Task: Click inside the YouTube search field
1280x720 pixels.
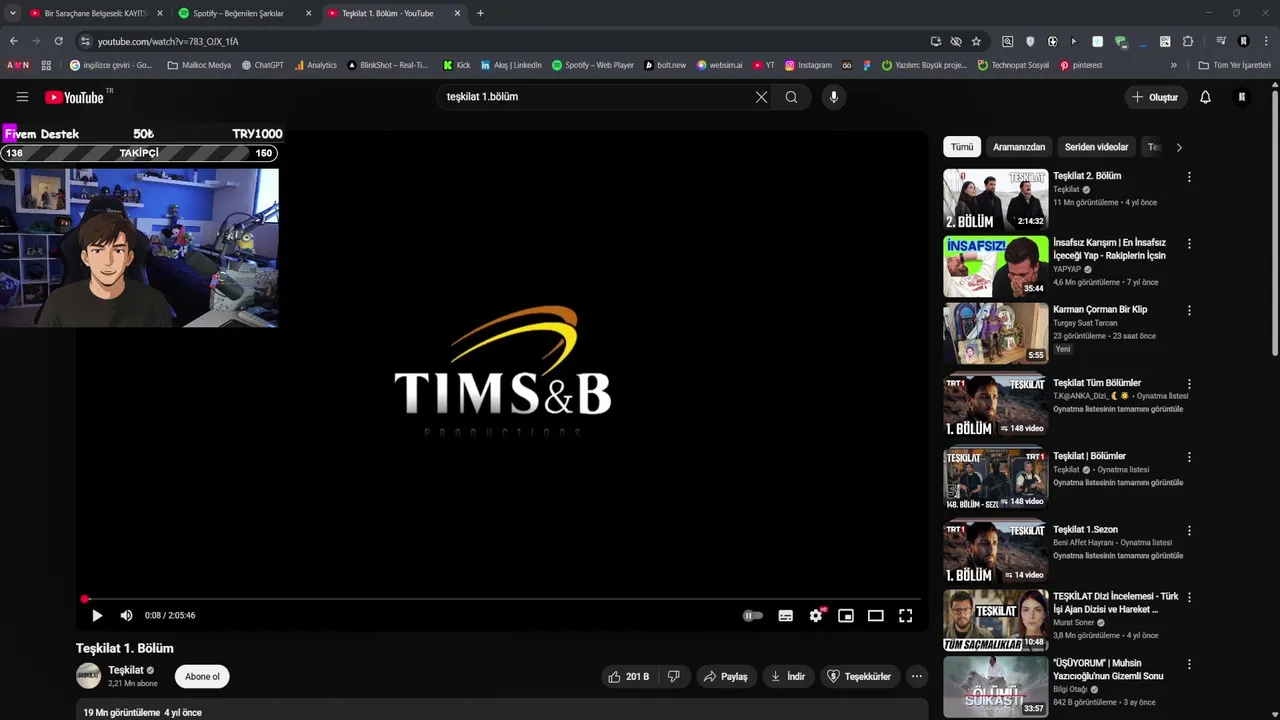Action: pyautogui.click(x=595, y=97)
